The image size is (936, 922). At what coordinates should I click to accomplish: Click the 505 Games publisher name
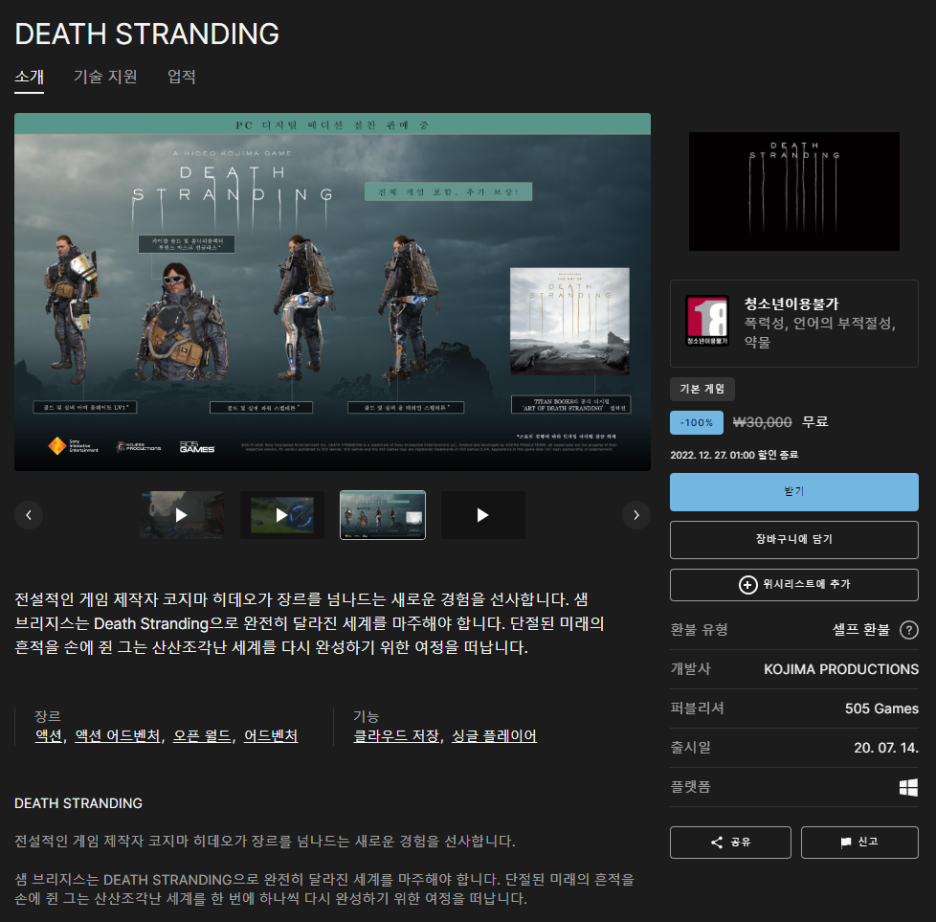882,708
